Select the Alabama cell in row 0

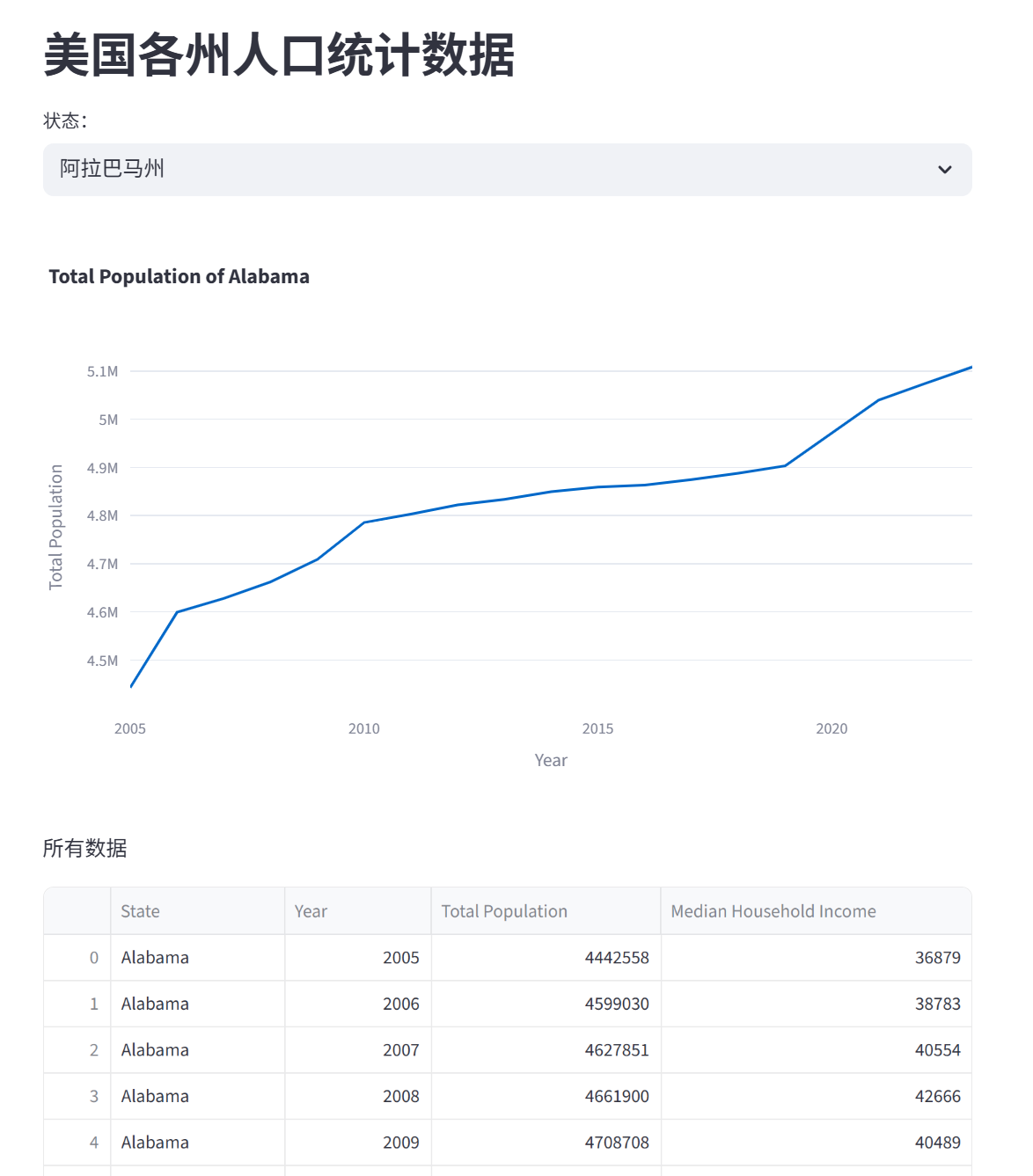[x=154, y=957]
